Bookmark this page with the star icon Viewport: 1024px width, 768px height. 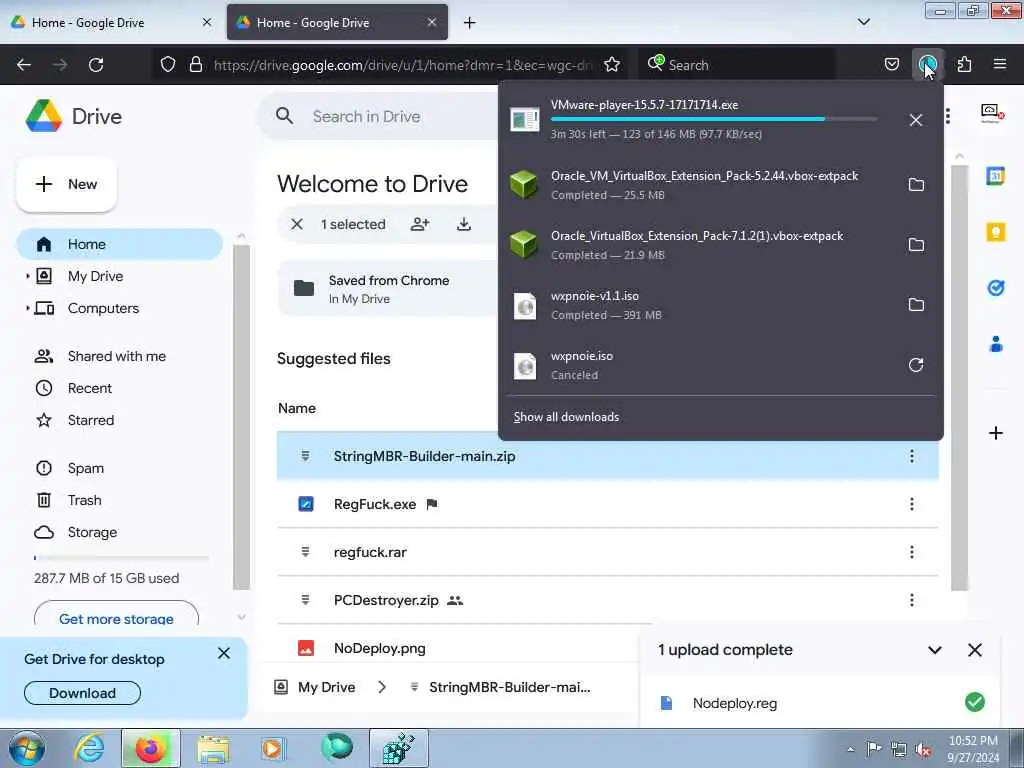[x=612, y=65]
